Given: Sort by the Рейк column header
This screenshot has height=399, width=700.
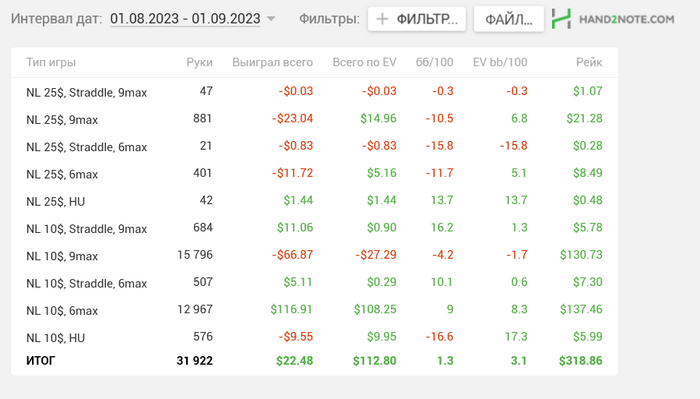Looking at the screenshot, I should coord(589,62).
